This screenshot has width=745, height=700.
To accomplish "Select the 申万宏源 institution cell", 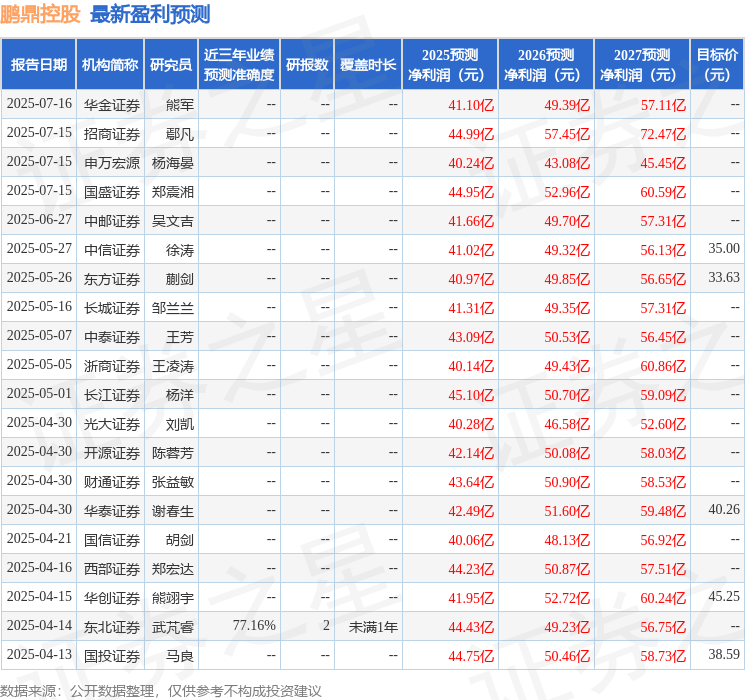I will 112,163.
